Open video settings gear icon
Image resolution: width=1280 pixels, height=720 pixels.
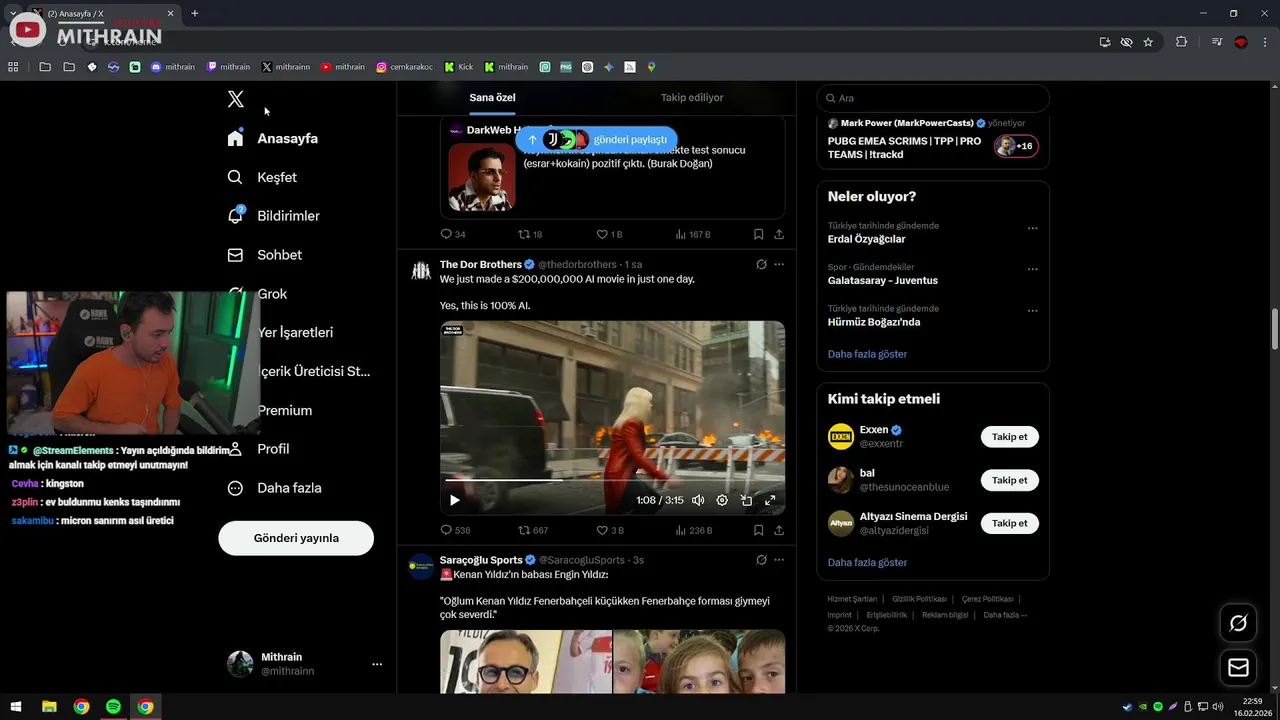722,500
